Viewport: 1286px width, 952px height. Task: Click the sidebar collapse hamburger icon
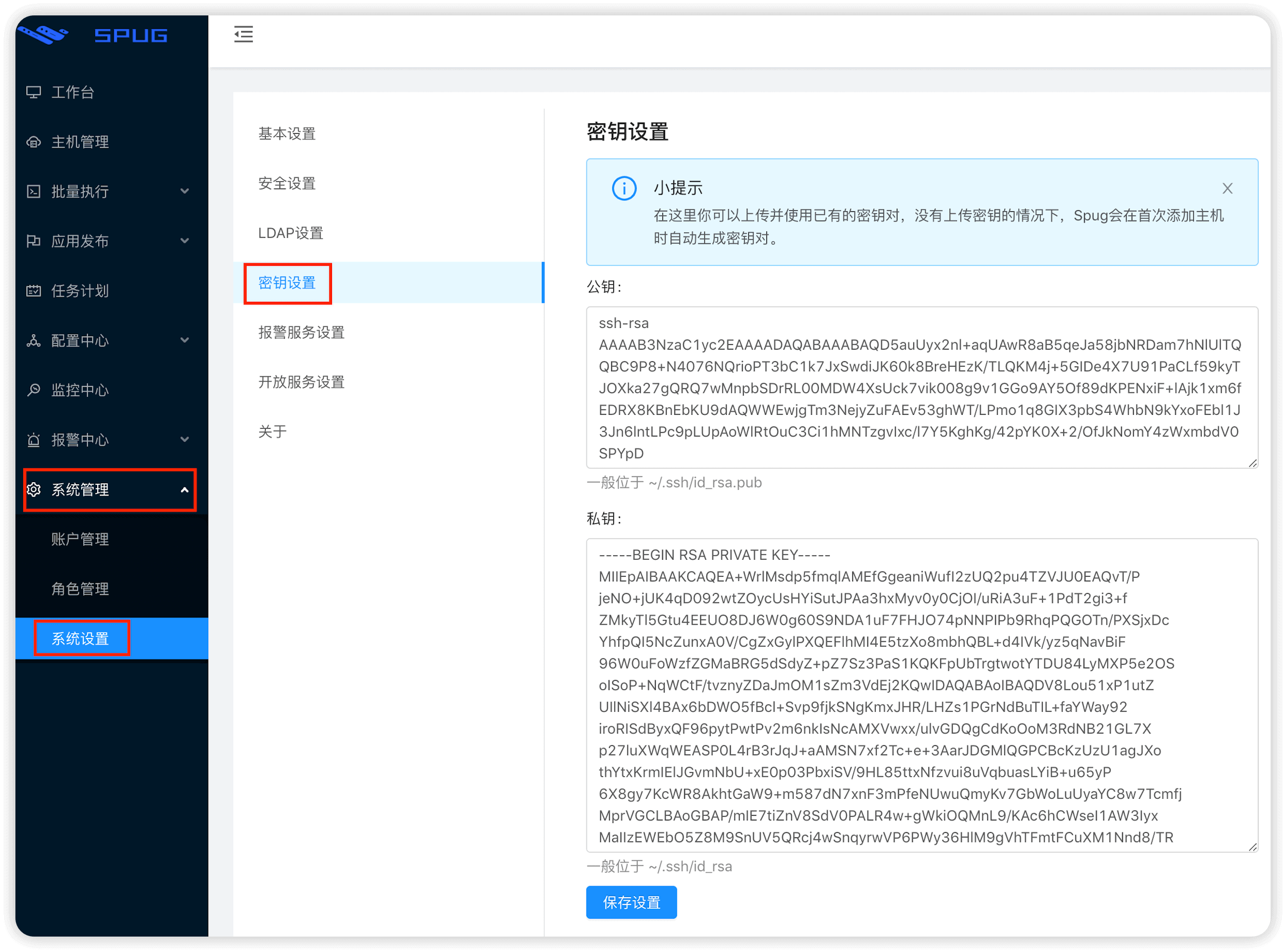coord(243,34)
